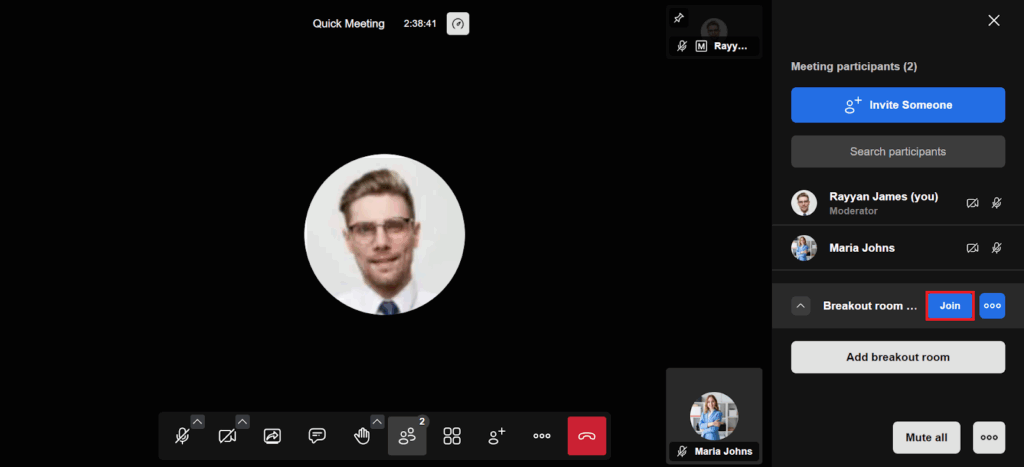1024x467 pixels.
Task: Click the pin icon on Rayyan's thumbnail
Action: click(679, 18)
